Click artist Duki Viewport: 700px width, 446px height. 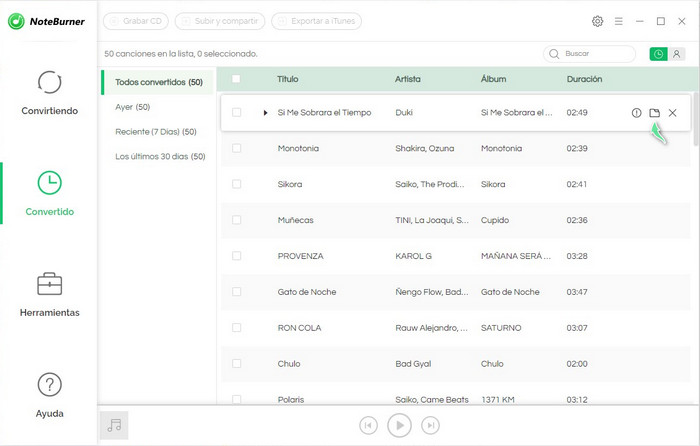(404, 113)
